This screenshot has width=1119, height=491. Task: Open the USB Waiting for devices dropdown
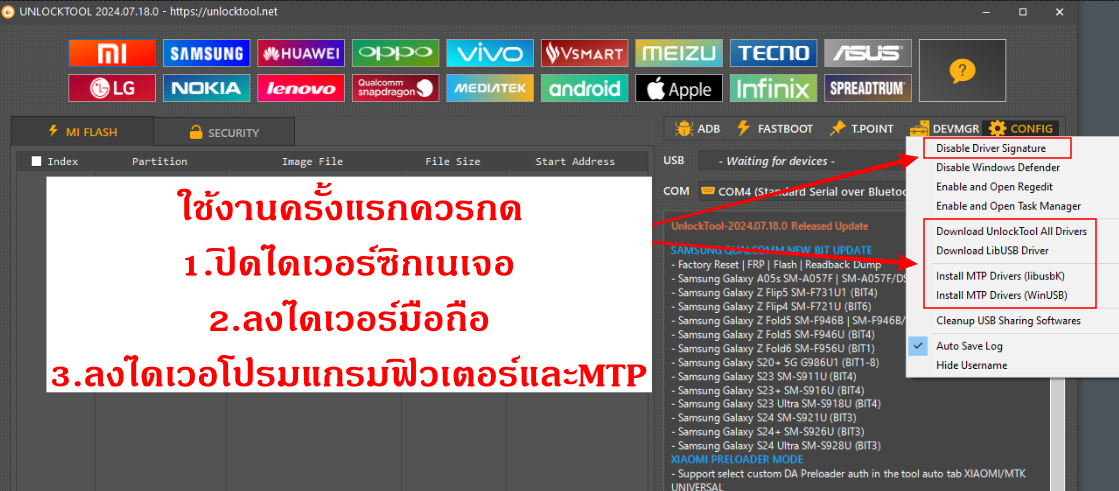(803, 161)
